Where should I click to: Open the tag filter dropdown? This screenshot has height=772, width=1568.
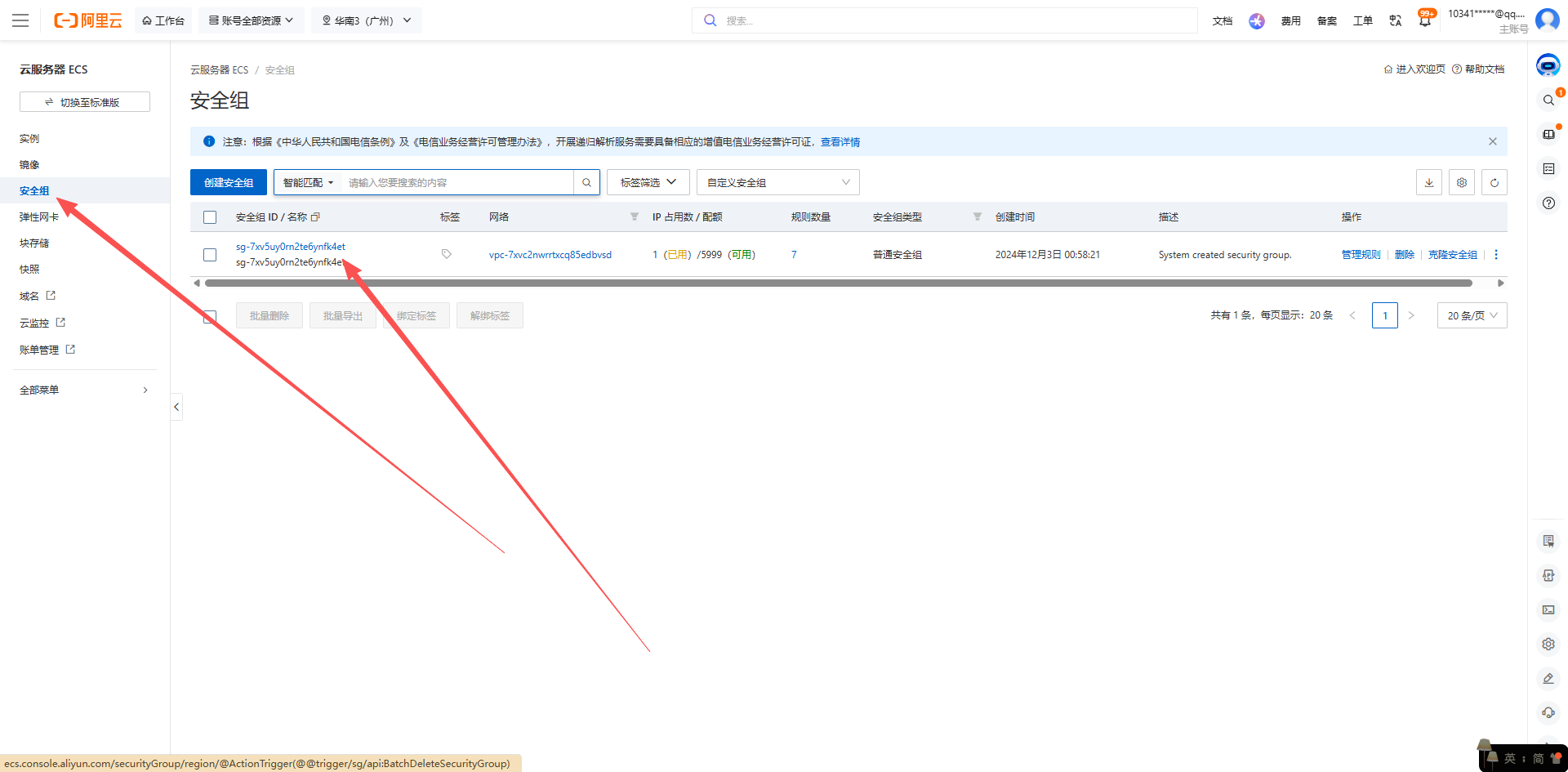(x=648, y=182)
